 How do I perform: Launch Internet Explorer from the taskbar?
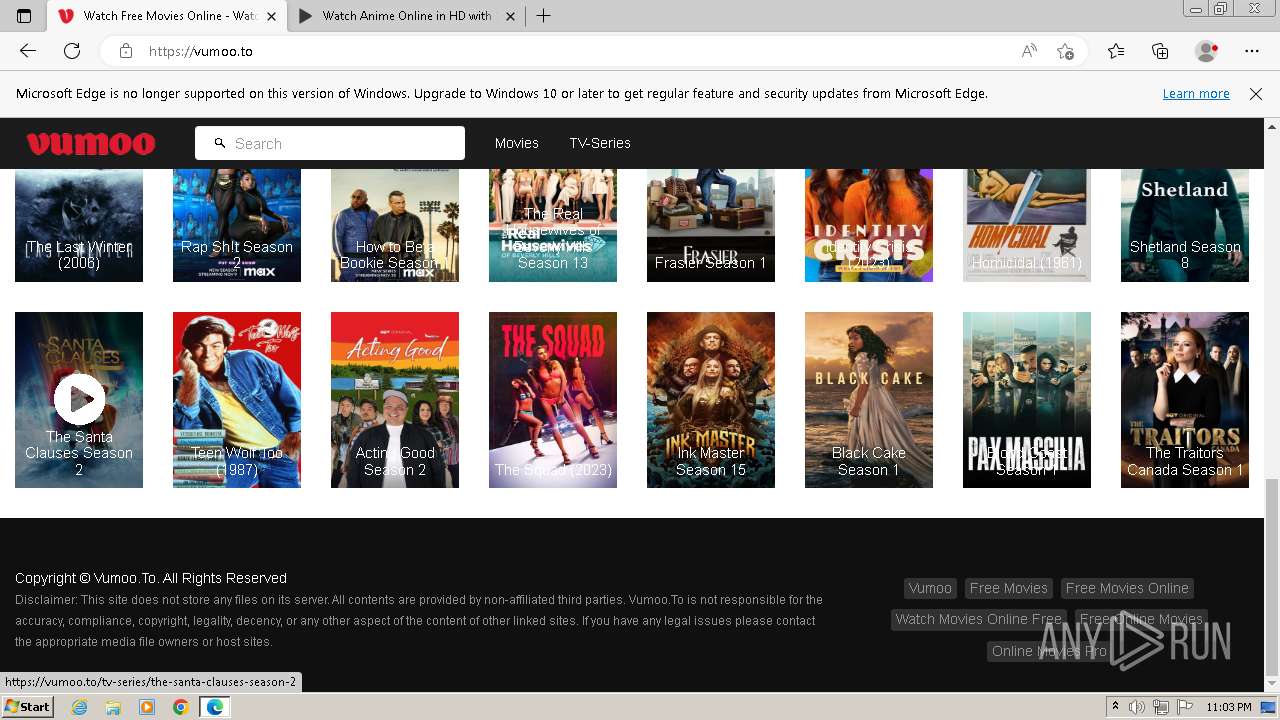coord(80,707)
